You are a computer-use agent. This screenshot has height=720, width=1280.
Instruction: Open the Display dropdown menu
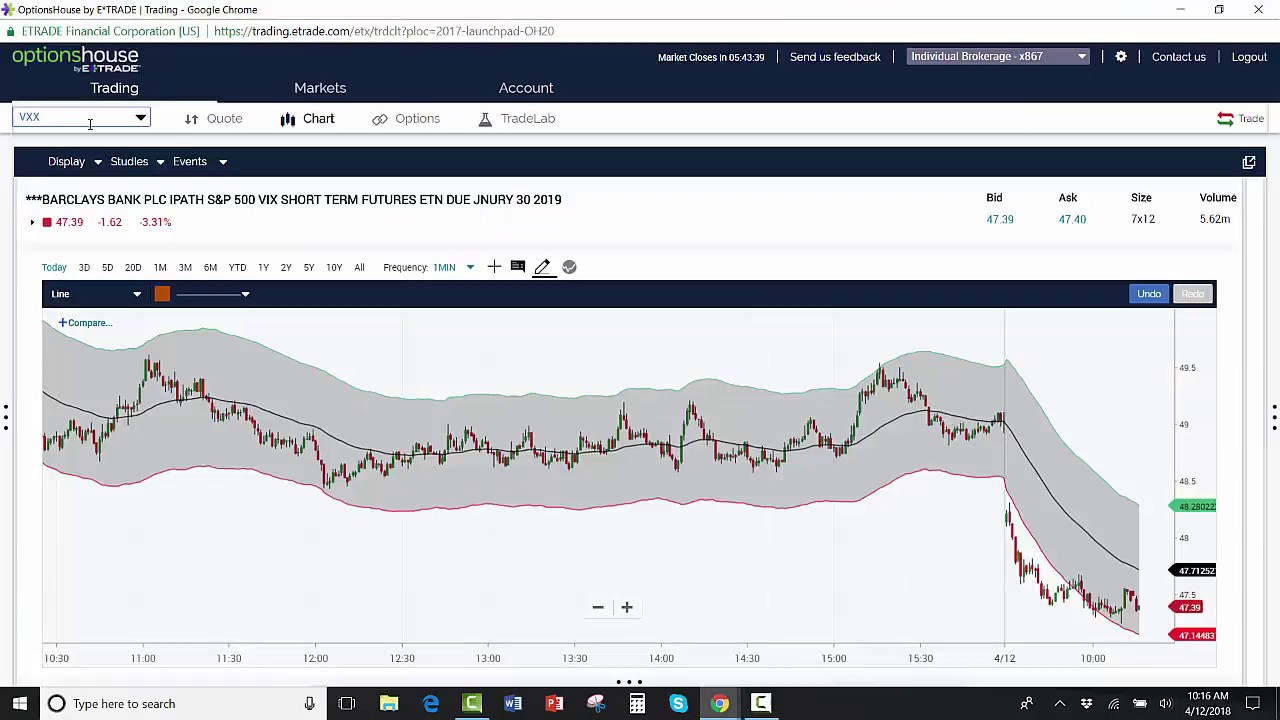[x=75, y=162]
